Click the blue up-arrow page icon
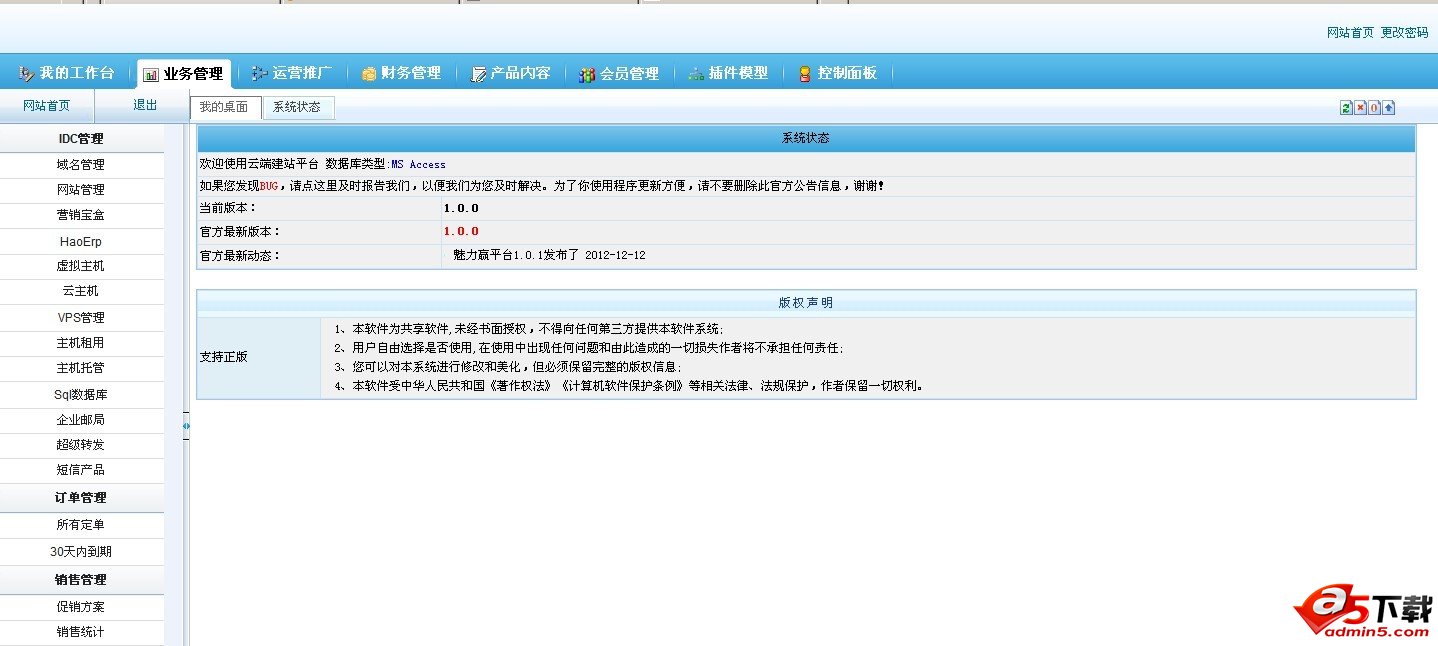 1388,108
